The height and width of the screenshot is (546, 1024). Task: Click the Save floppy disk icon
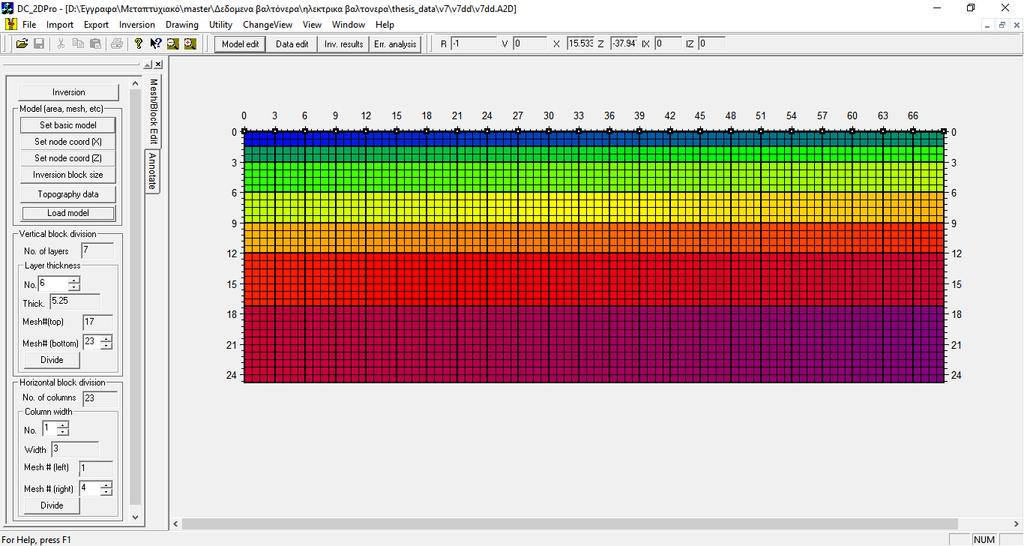39,44
